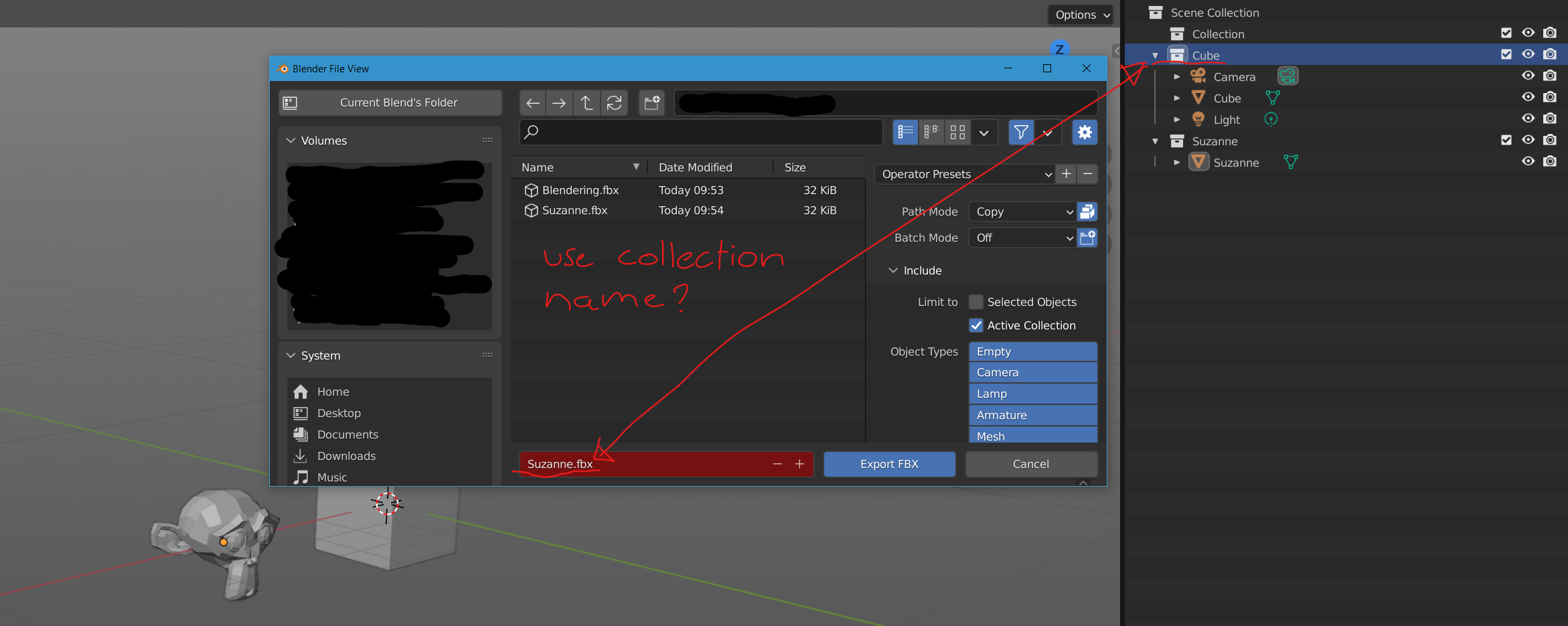Toggle file filtering funnel icon
Screen dimensions: 1568x626
pos(1021,133)
